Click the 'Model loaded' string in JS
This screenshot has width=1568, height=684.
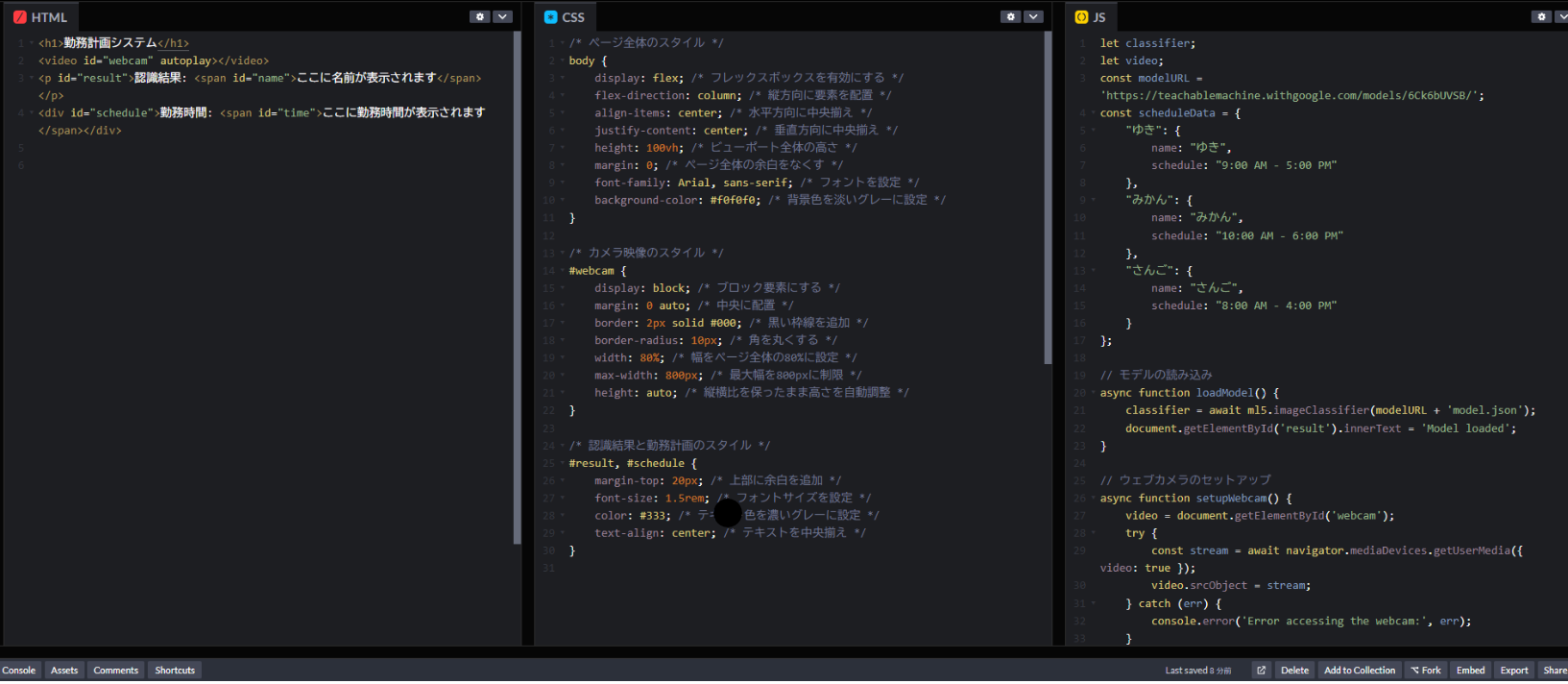pos(1465,428)
